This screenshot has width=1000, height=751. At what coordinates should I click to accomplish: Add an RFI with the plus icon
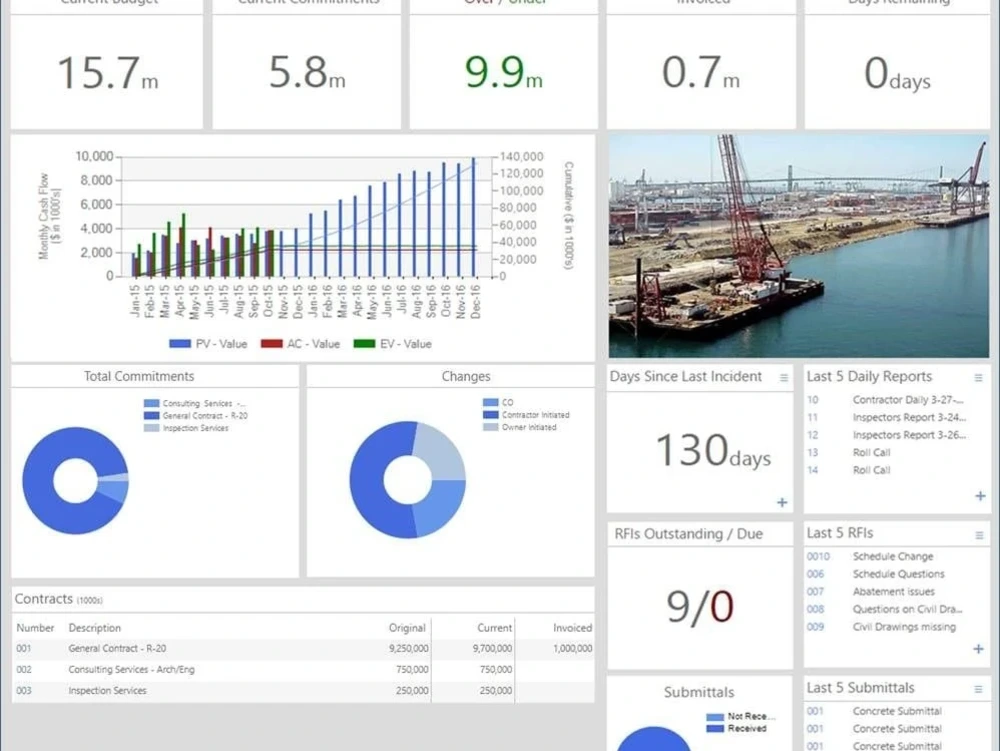pyautogui.click(x=978, y=649)
